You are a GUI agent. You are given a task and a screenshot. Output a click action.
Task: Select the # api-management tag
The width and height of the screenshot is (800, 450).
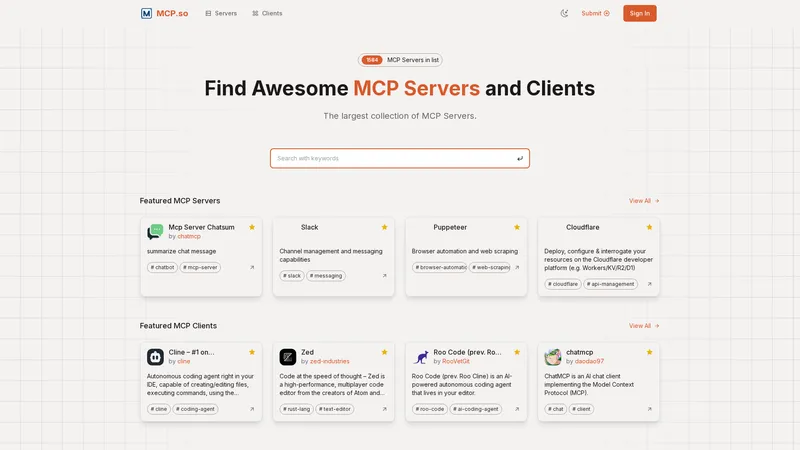point(610,284)
